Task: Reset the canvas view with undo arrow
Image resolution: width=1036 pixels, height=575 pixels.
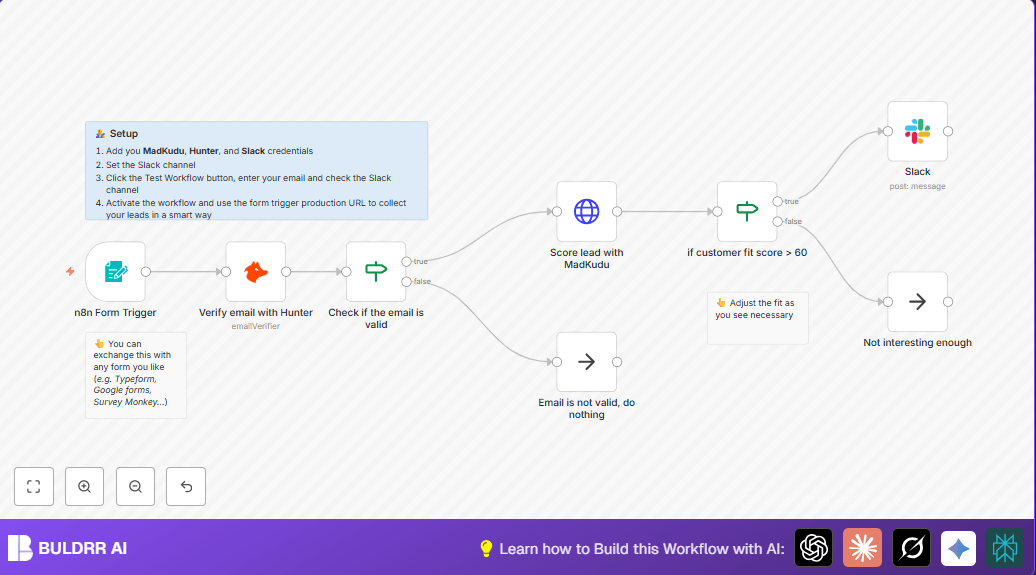Action: (186, 486)
